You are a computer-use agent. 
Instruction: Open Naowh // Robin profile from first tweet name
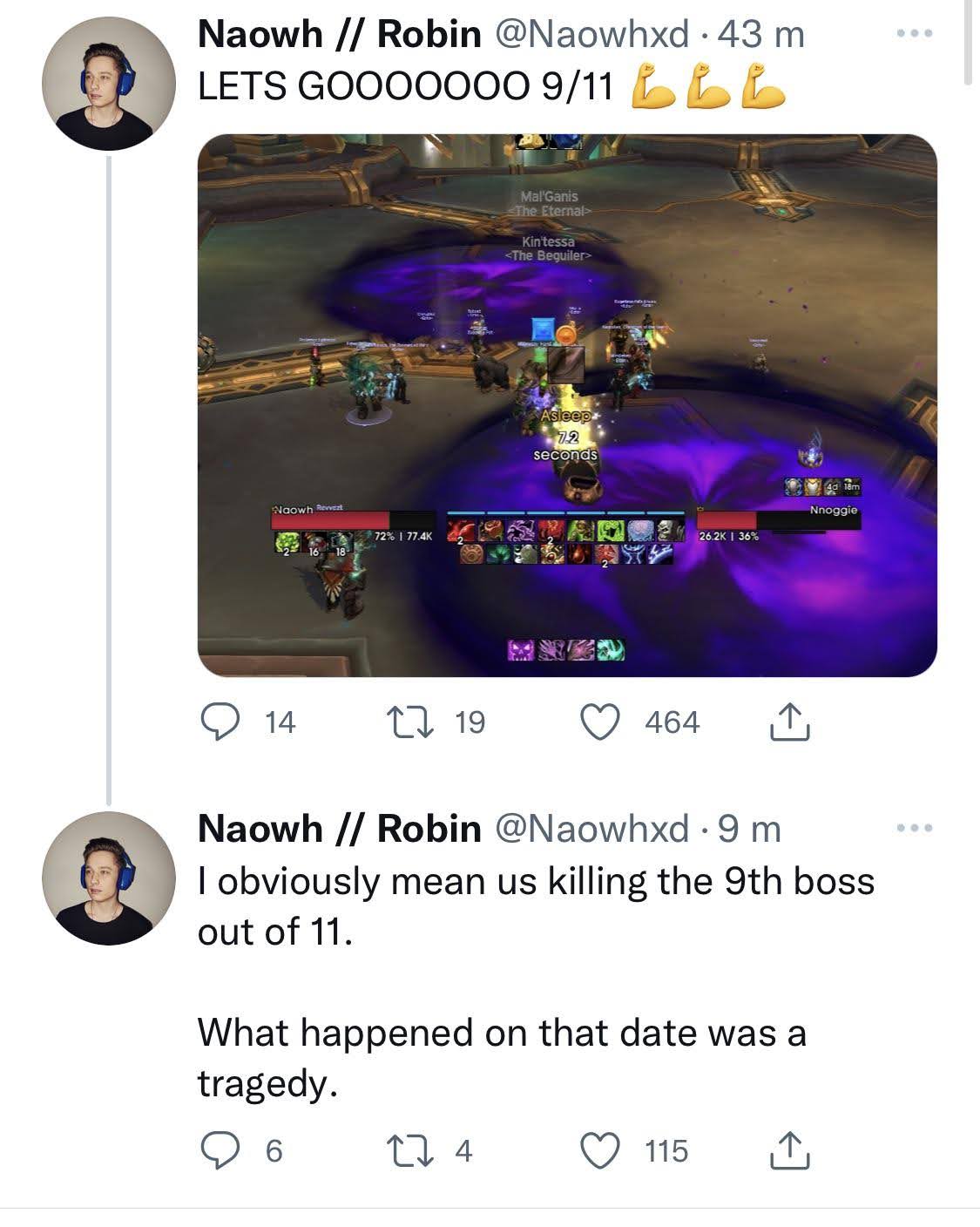[x=340, y=35]
